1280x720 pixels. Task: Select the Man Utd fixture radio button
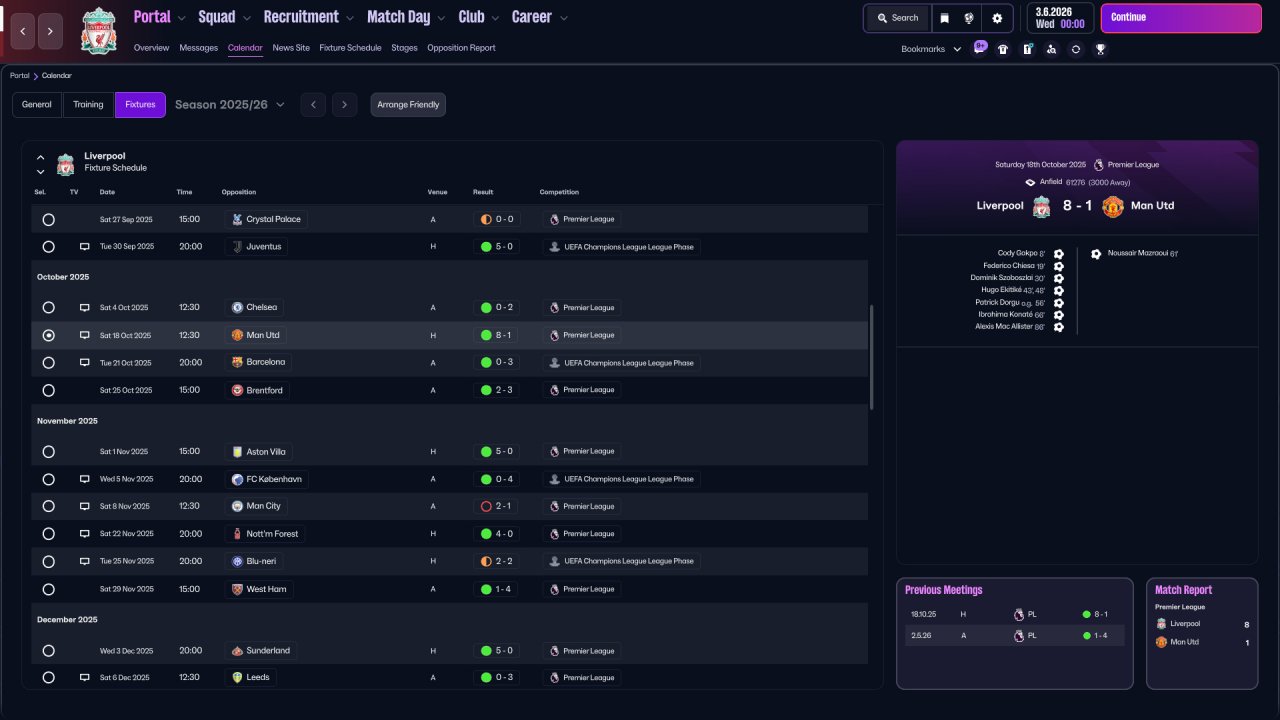[48, 335]
